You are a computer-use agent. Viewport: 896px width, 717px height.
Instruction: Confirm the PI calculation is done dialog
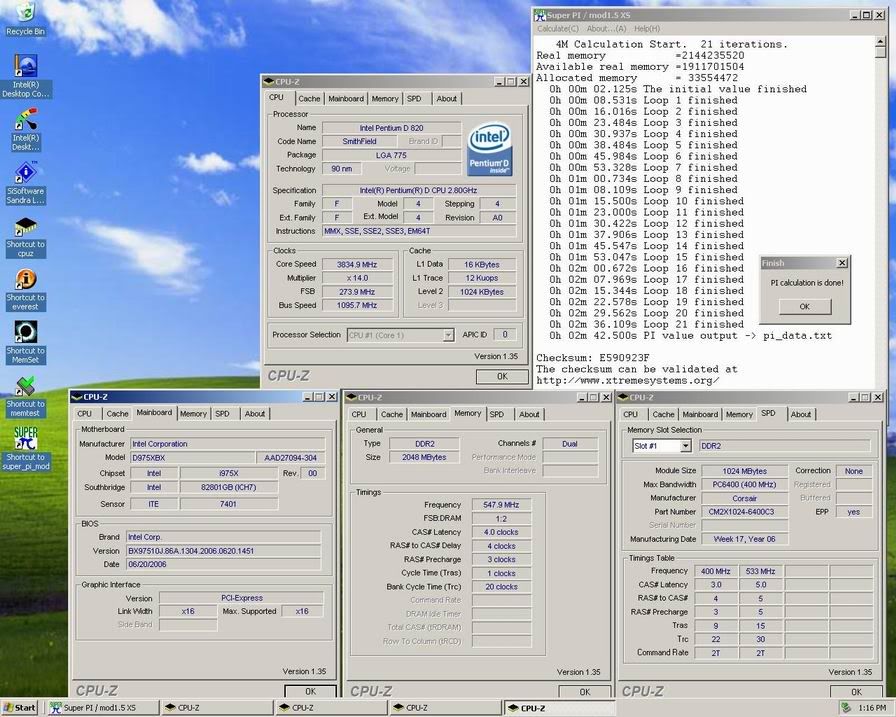click(803, 307)
